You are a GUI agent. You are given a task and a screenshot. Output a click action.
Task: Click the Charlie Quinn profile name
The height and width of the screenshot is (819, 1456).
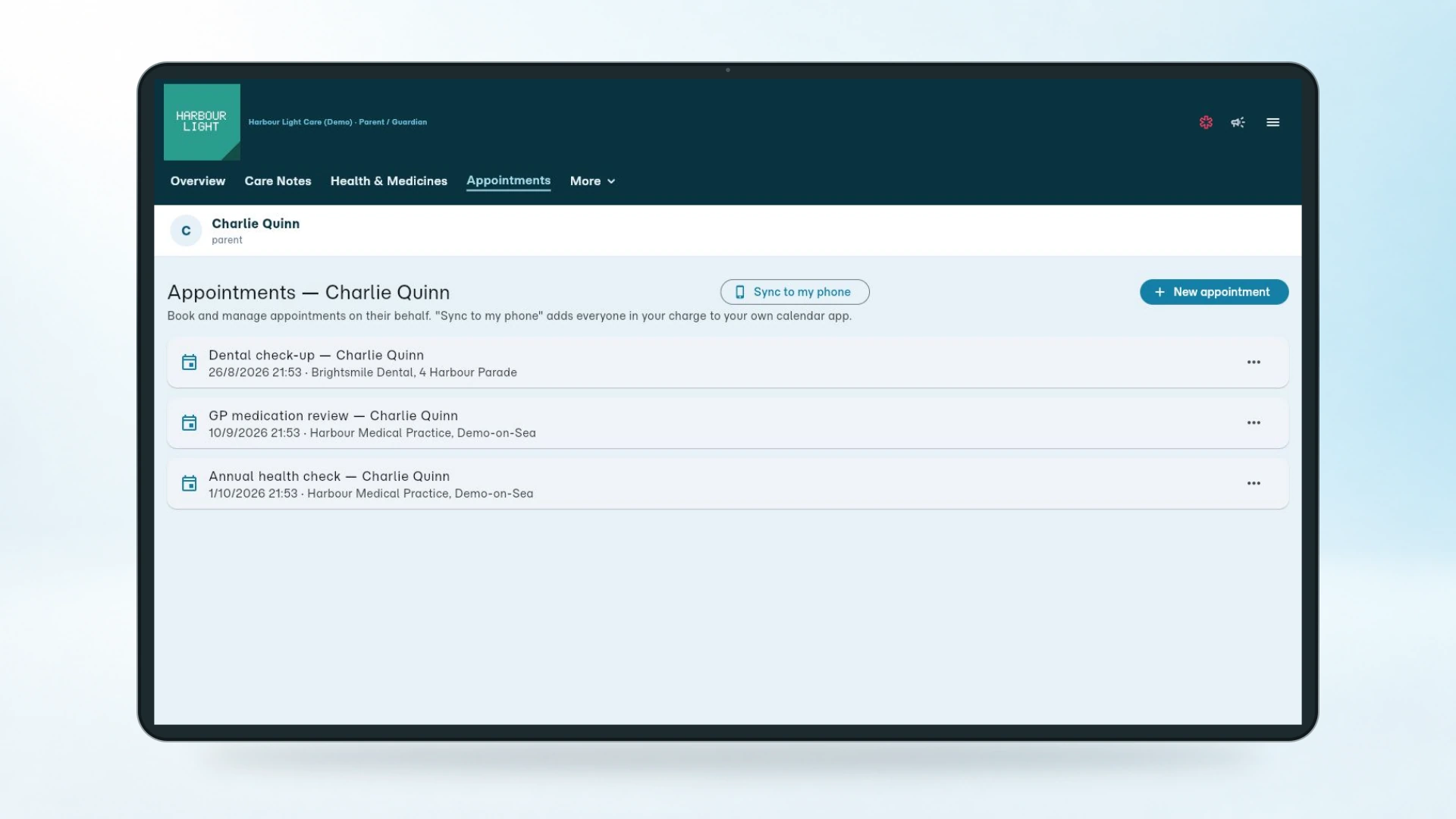click(256, 224)
